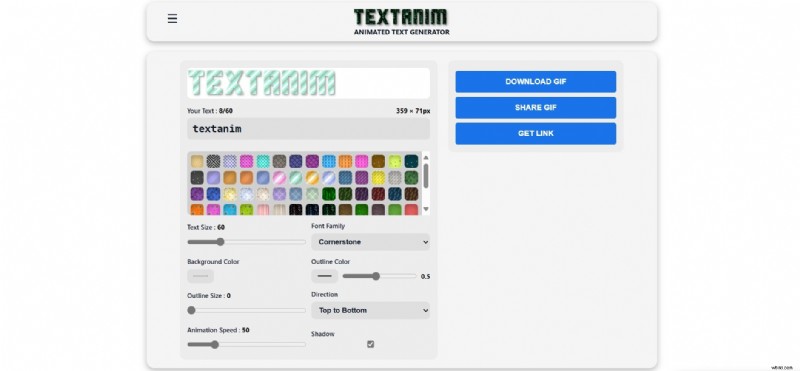Click the Text Size slider
The width and height of the screenshot is (800, 371).
click(x=246, y=242)
